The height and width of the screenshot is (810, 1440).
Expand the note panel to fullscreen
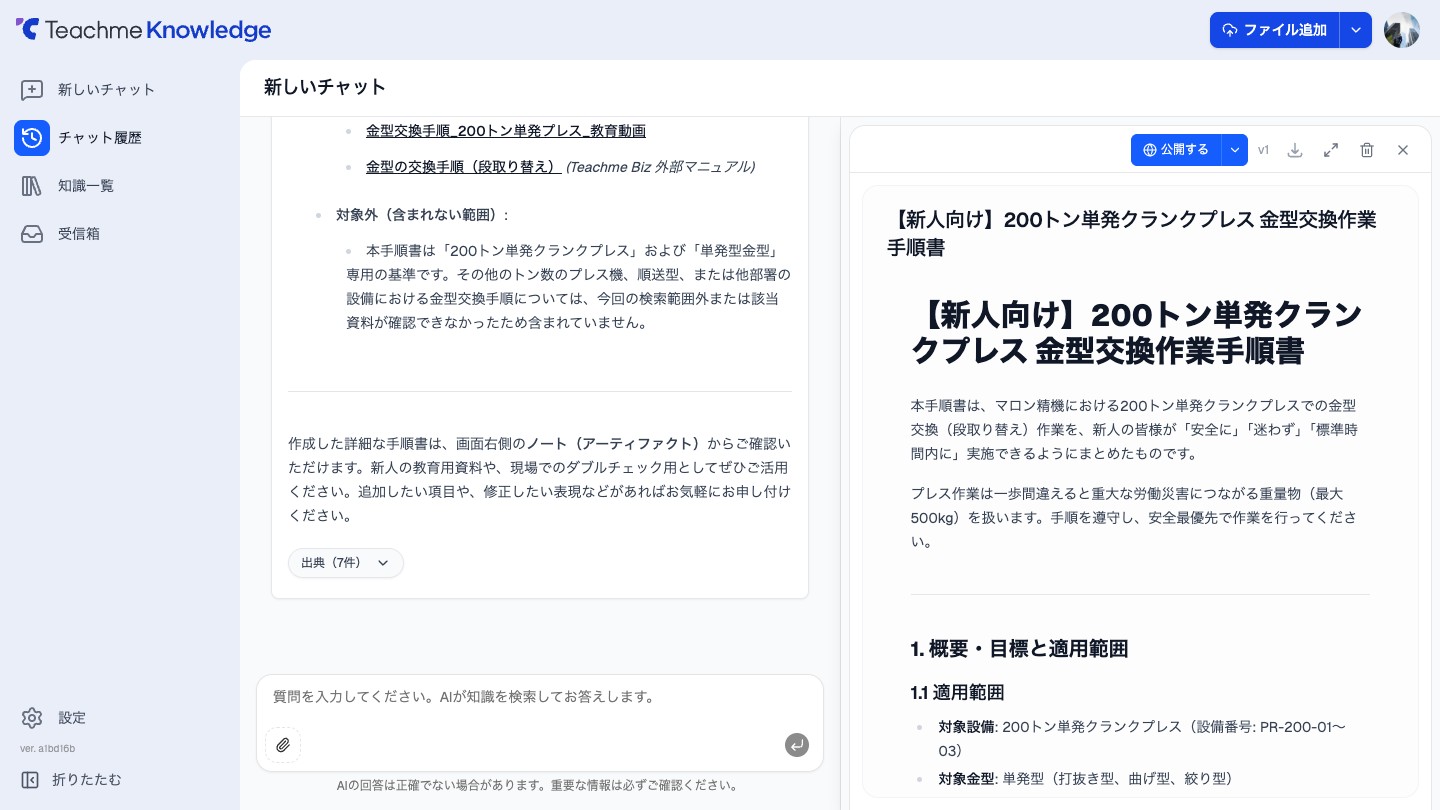coord(1331,150)
